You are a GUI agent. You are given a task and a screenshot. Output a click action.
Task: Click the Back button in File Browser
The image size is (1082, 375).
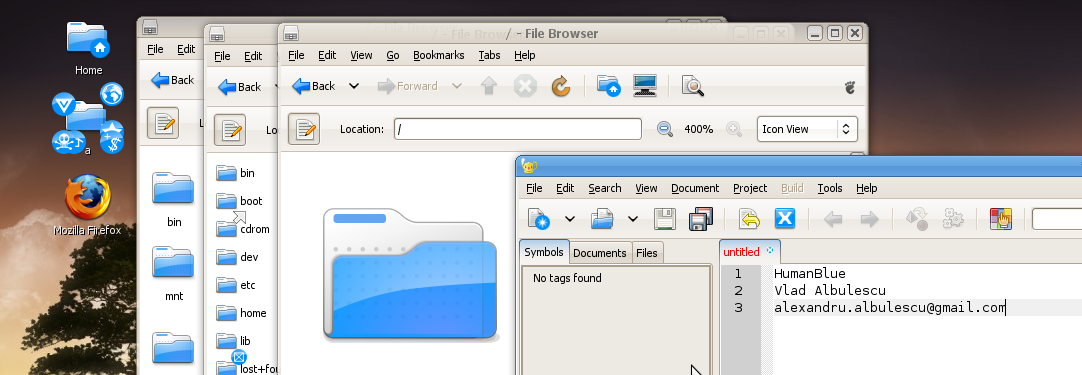pyautogui.click(x=314, y=86)
